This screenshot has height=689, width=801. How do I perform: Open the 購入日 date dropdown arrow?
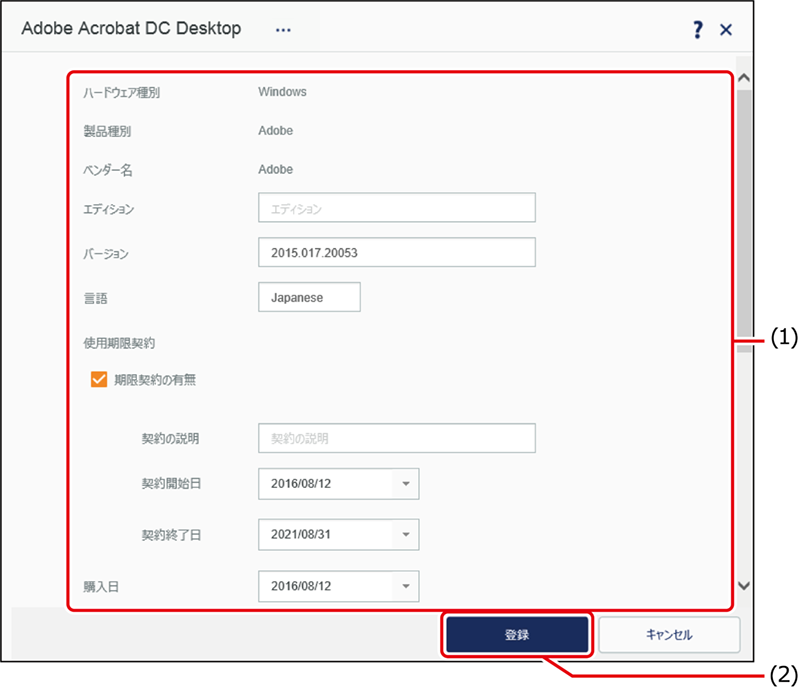[406, 586]
